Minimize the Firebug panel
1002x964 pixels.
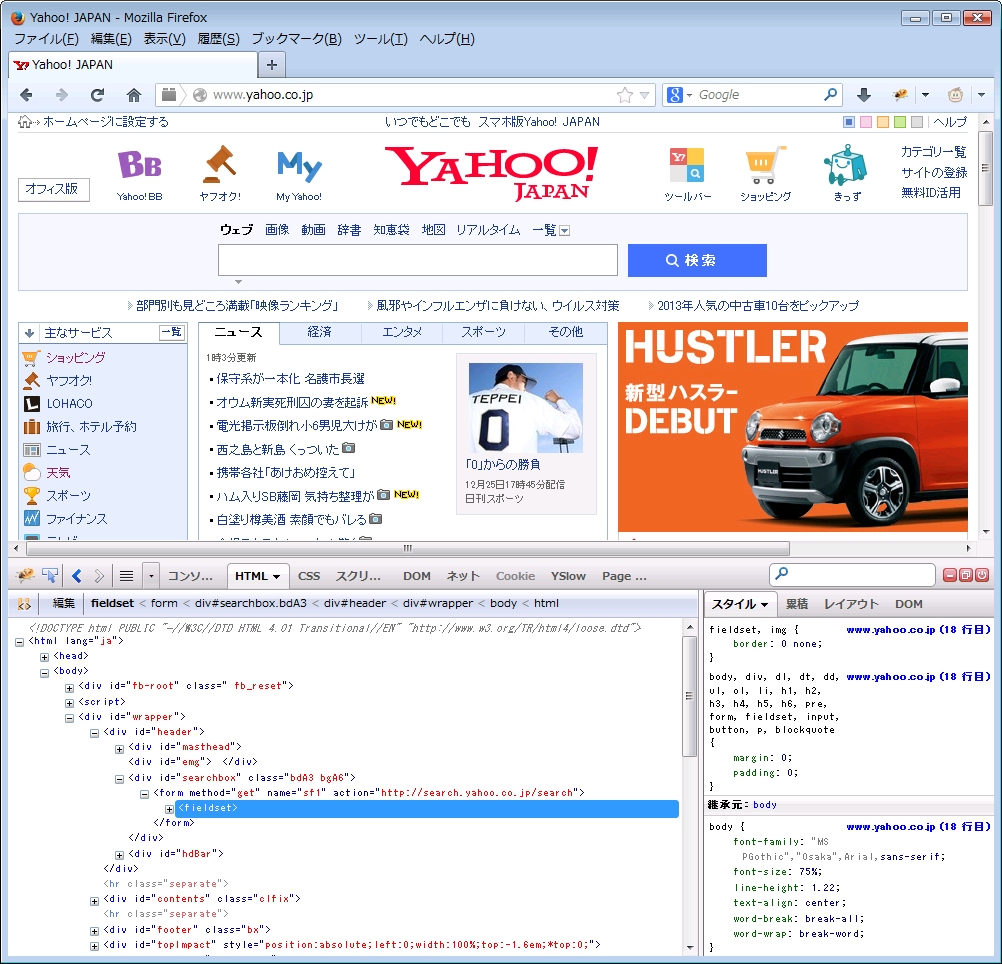click(x=950, y=575)
